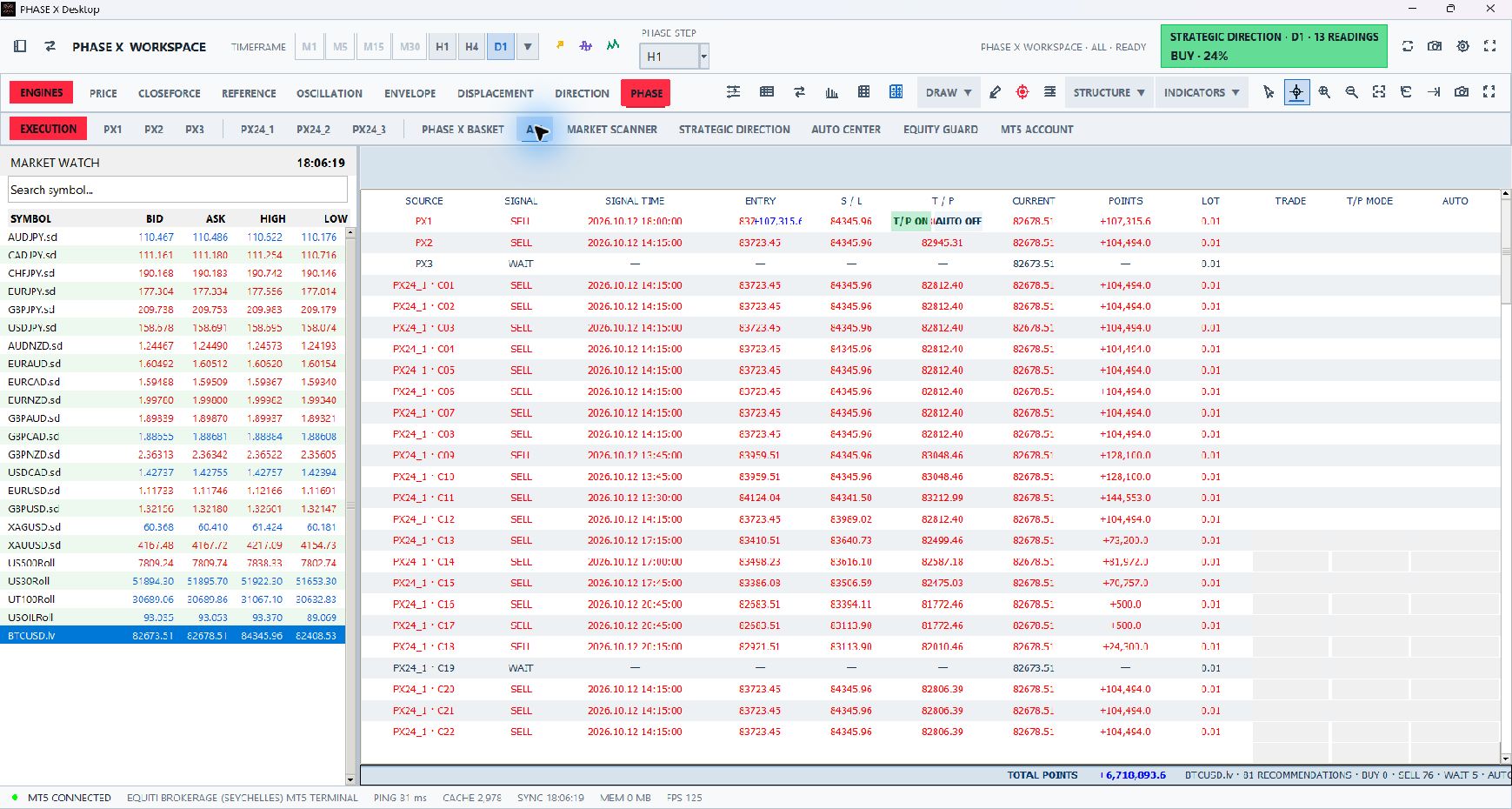Select the BTCUSD.lv symbol row

coord(172,636)
